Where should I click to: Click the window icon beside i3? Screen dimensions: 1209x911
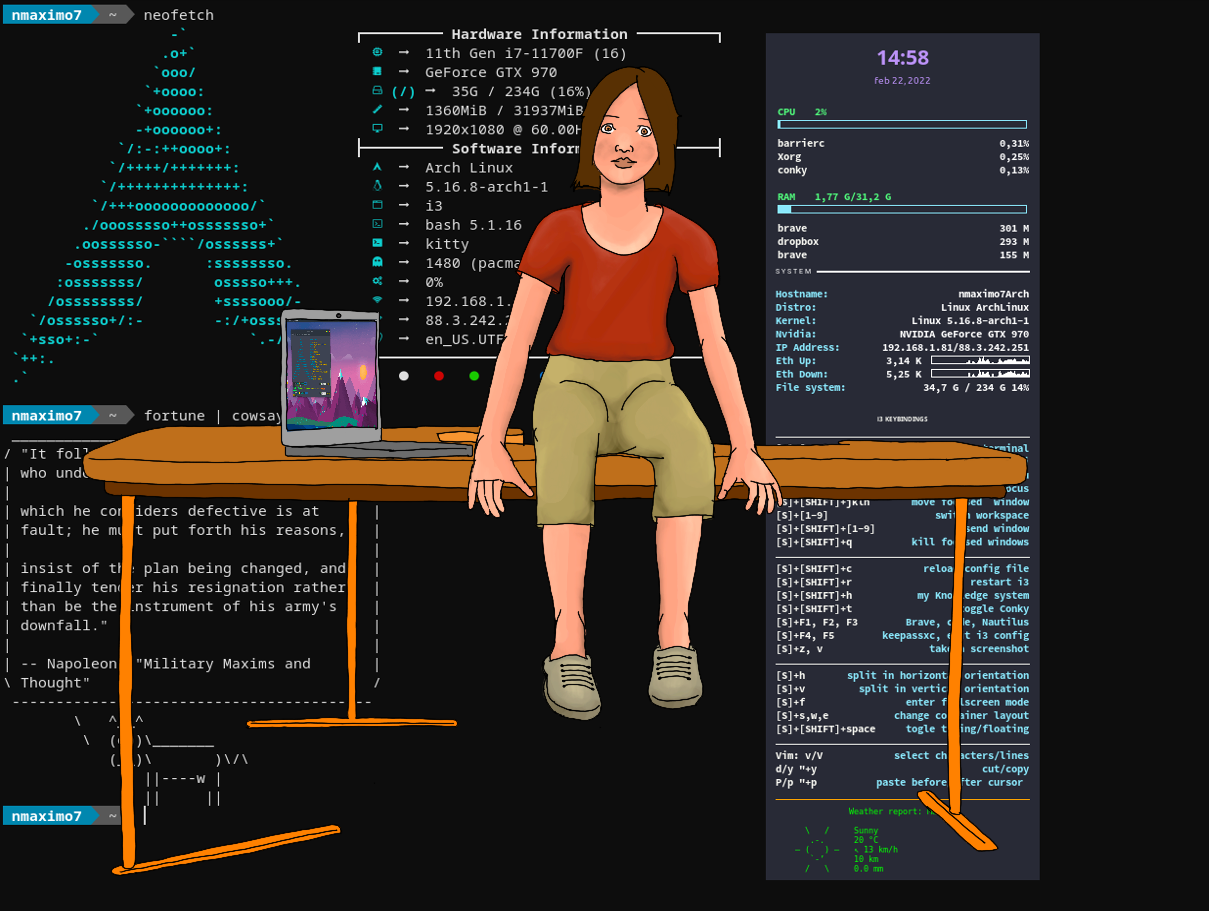pyautogui.click(x=377, y=205)
